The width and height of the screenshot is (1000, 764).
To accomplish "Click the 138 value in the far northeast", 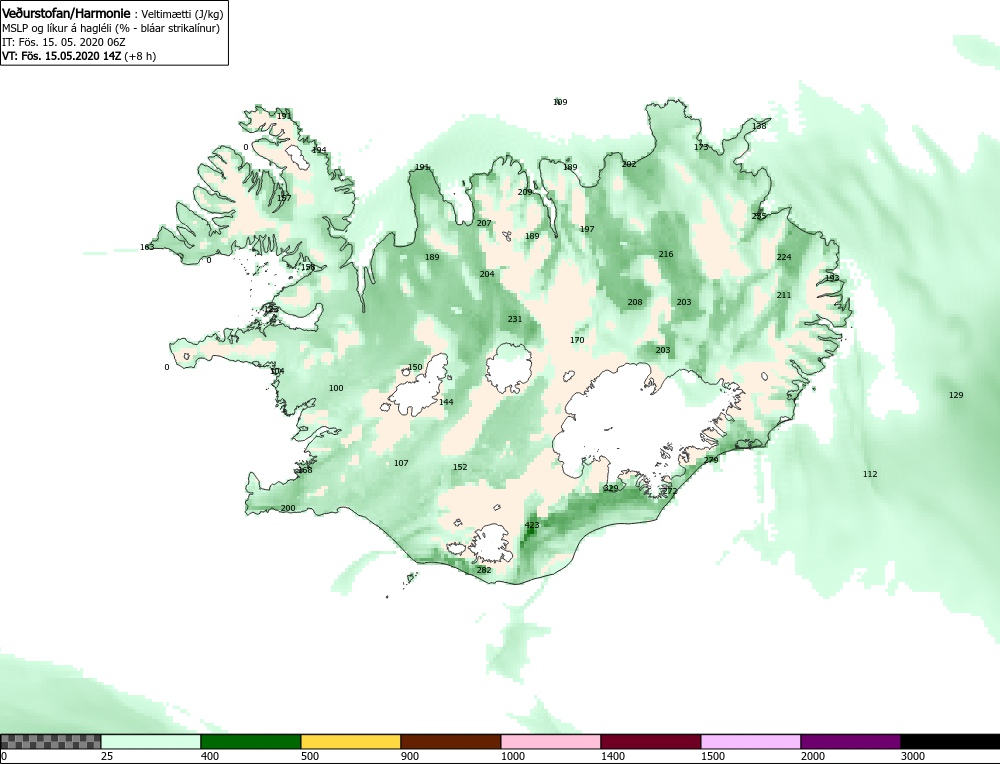I will point(759,126).
